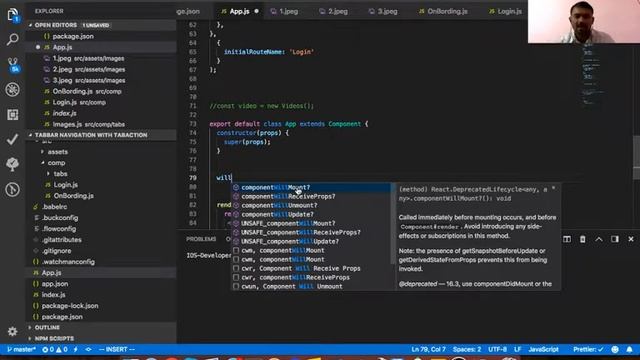This screenshot has width=640, height=360.
Task: Switch to the Login.js editor tab
Action: click(506, 11)
